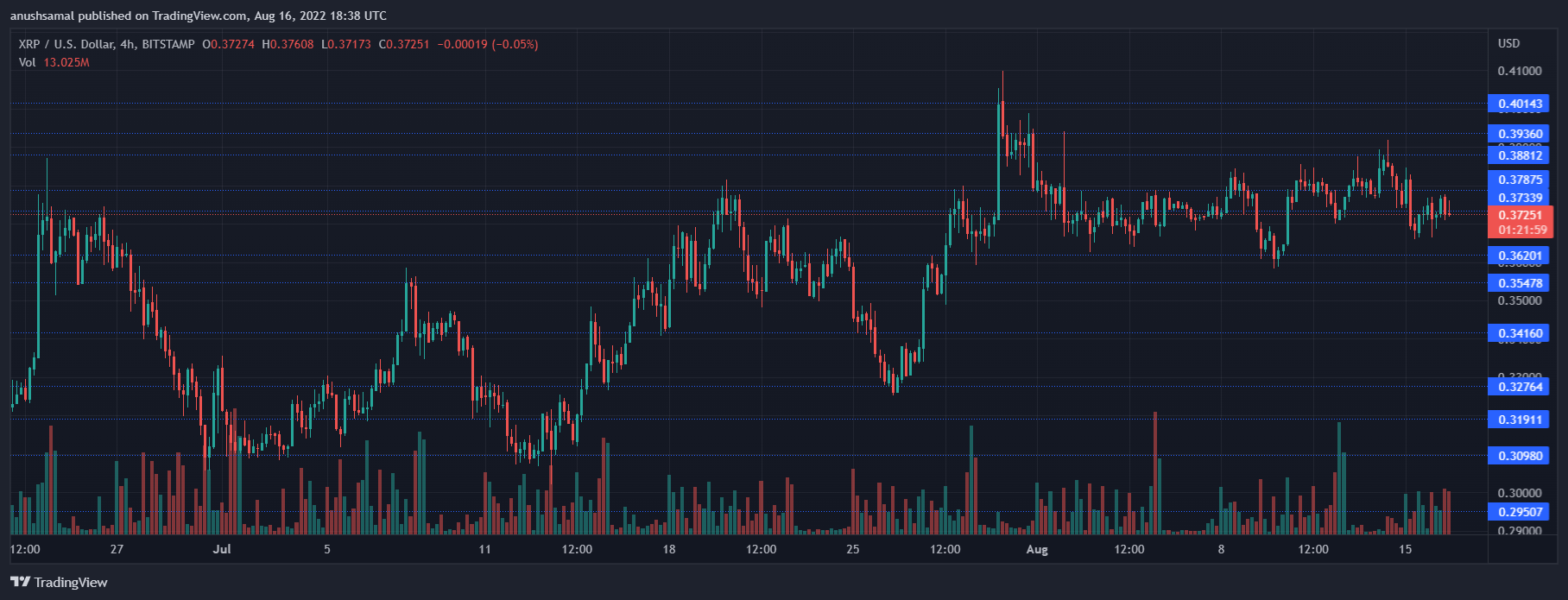Select the 0.38812 price level label
The image size is (1568, 600).
tap(1520, 155)
